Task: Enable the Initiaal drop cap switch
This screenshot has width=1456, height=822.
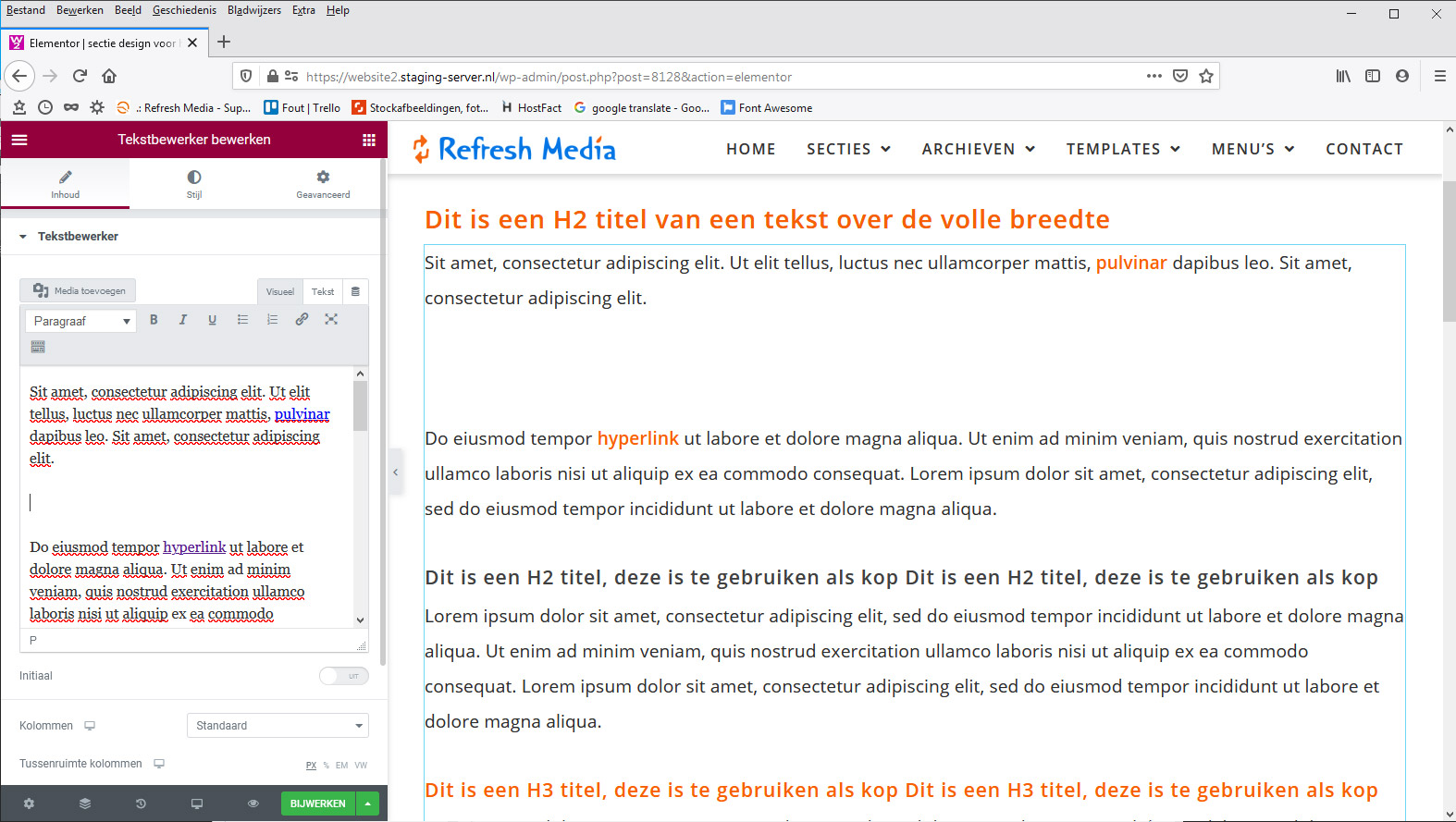Action: (343, 676)
